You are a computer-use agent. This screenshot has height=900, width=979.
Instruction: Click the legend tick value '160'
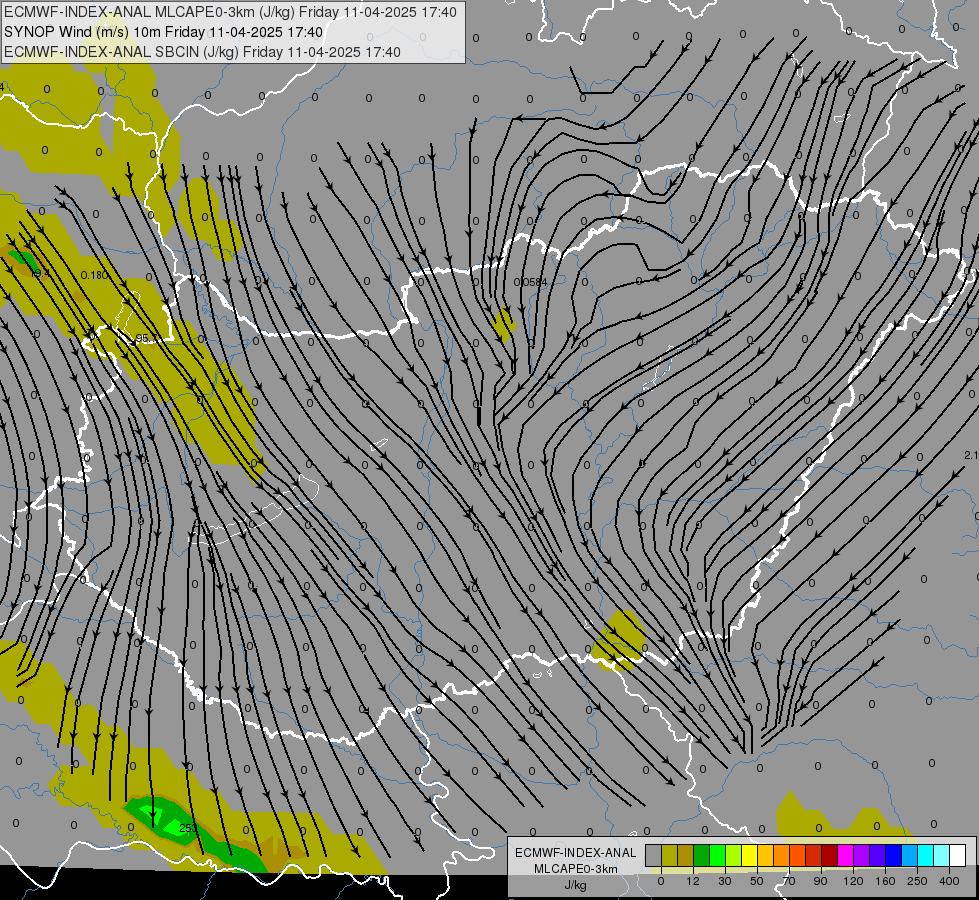[885, 881]
